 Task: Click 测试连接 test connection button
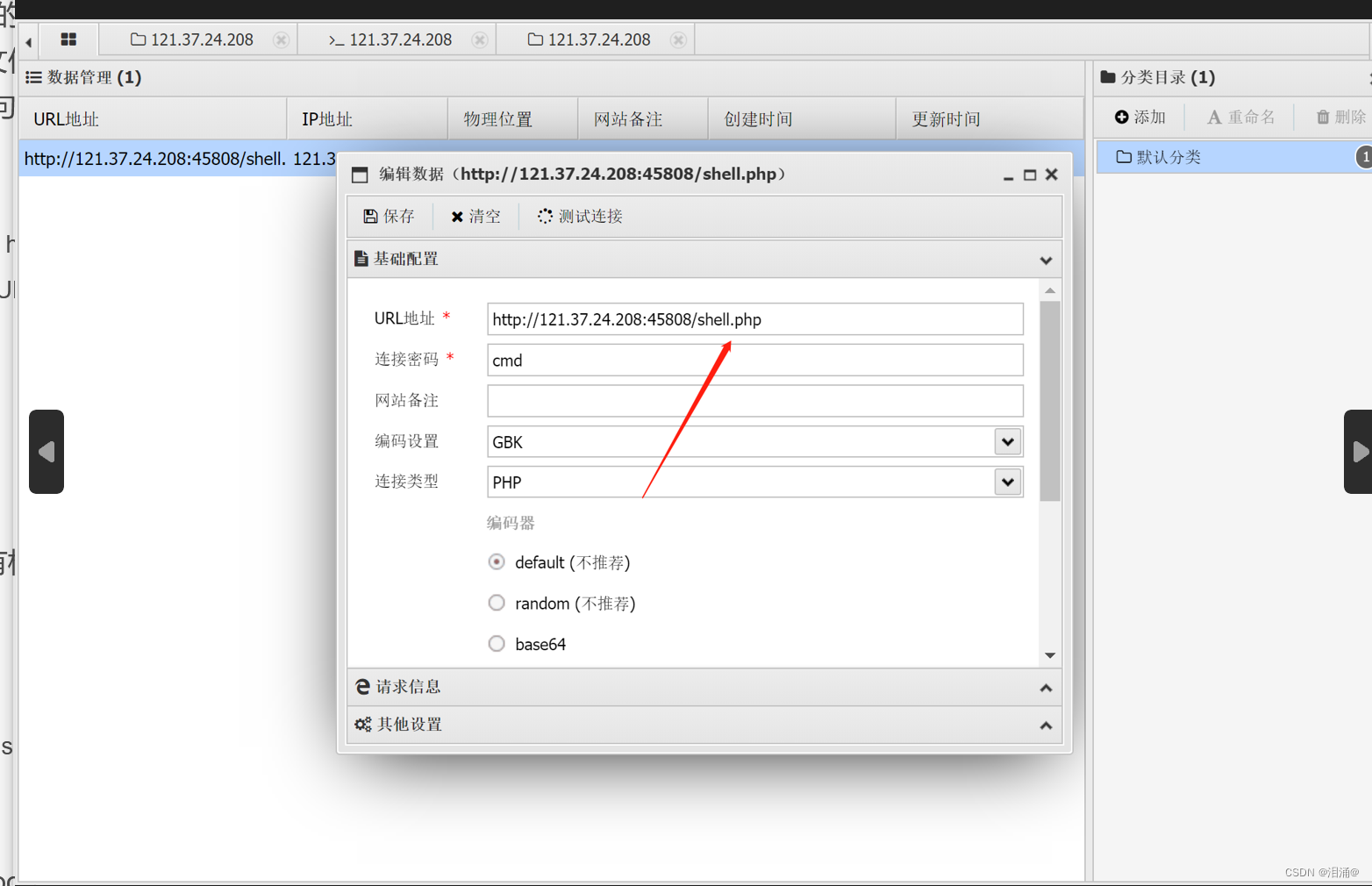581,217
